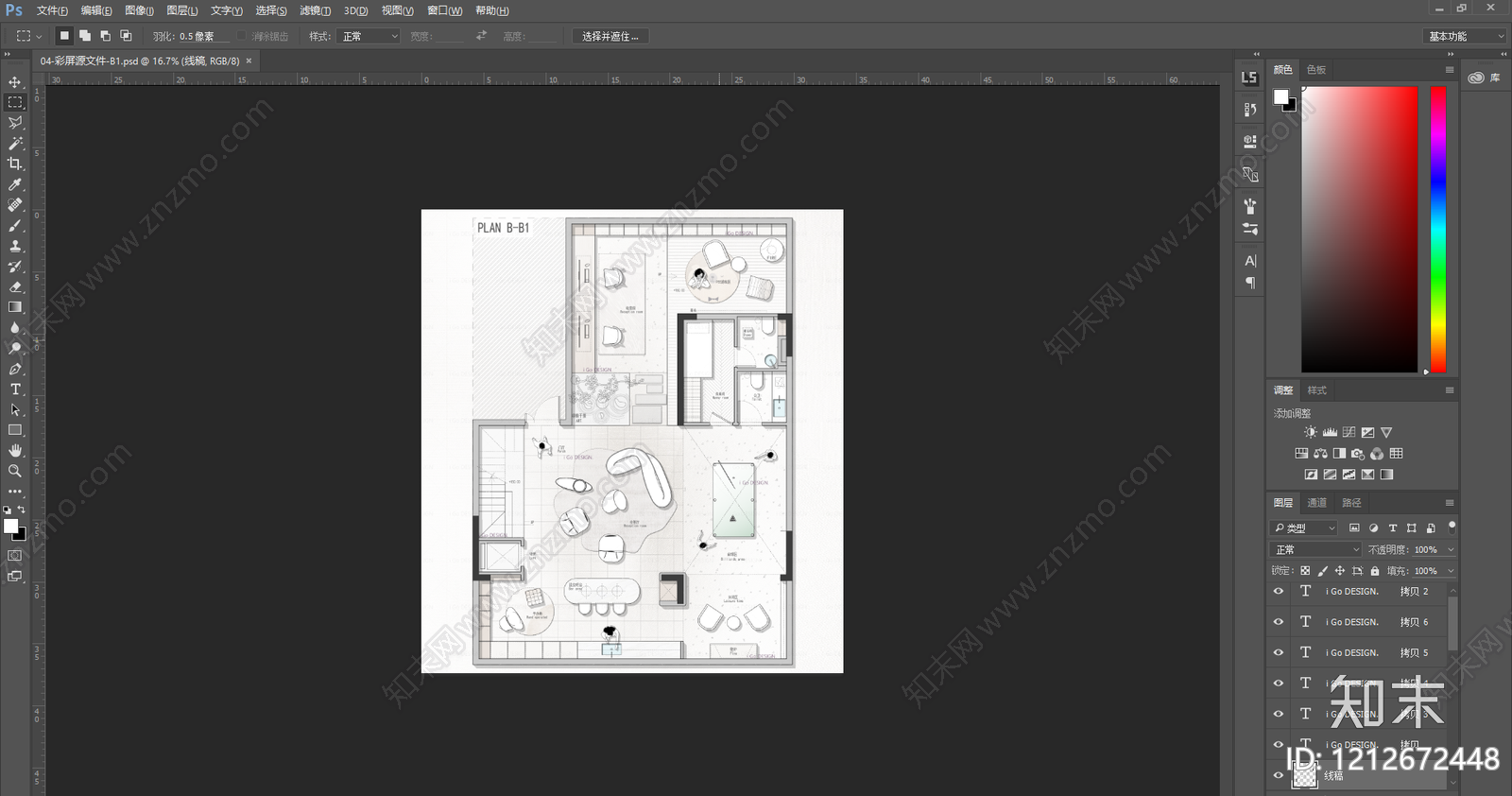Click the lock all padlock icon

1375,571
